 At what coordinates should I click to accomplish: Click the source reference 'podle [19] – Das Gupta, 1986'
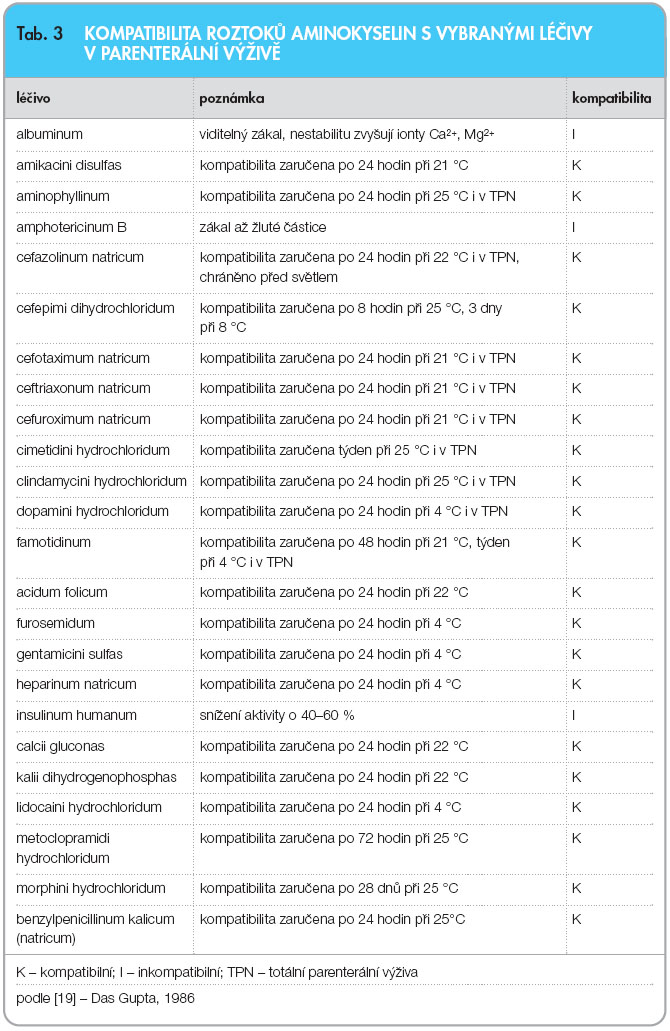(x=105, y=998)
